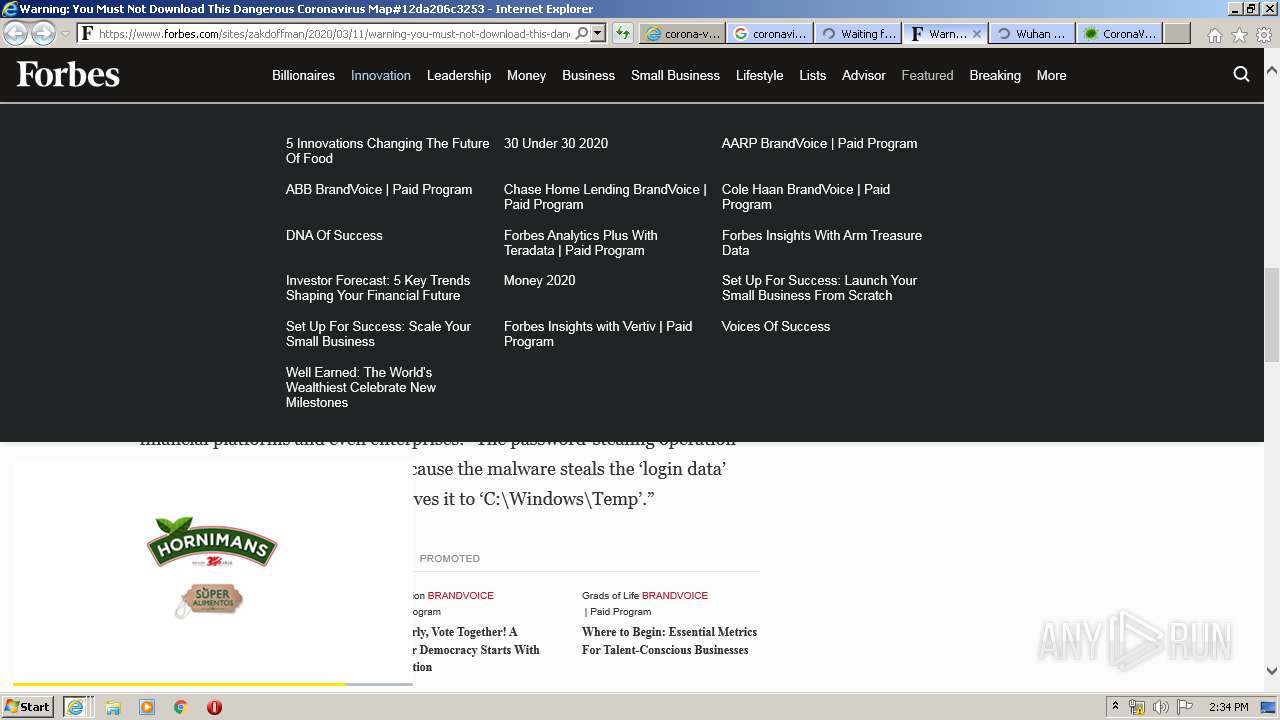Open the Business menu
This screenshot has height=720, width=1280.
pos(588,75)
